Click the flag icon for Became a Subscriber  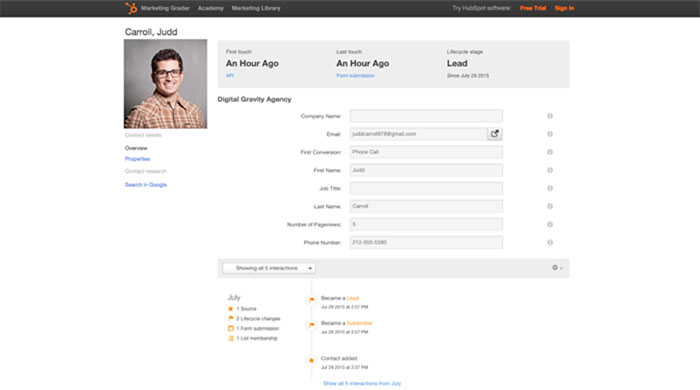(x=312, y=325)
